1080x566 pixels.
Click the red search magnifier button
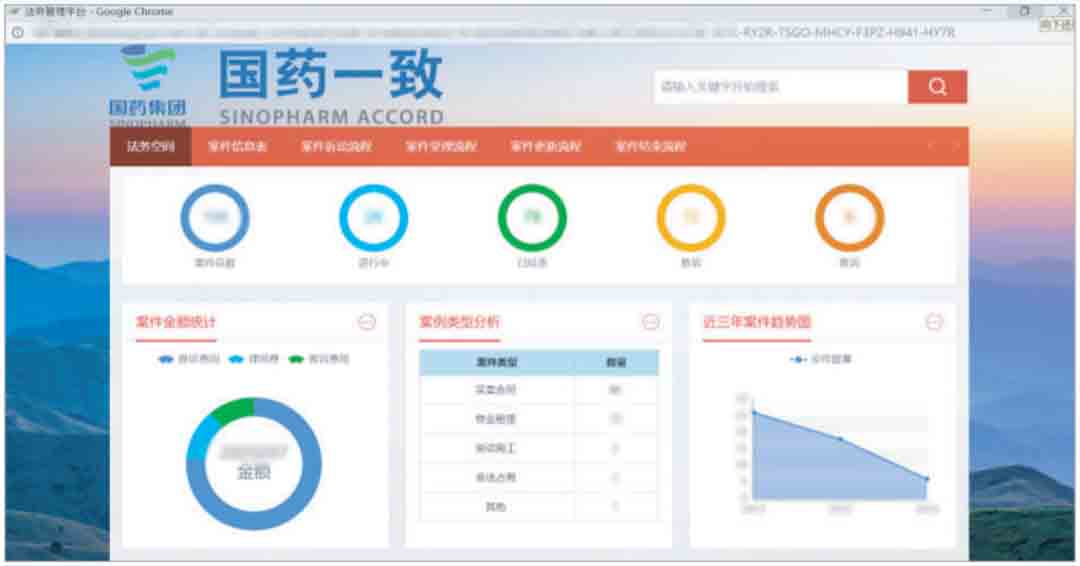tap(937, 87)
